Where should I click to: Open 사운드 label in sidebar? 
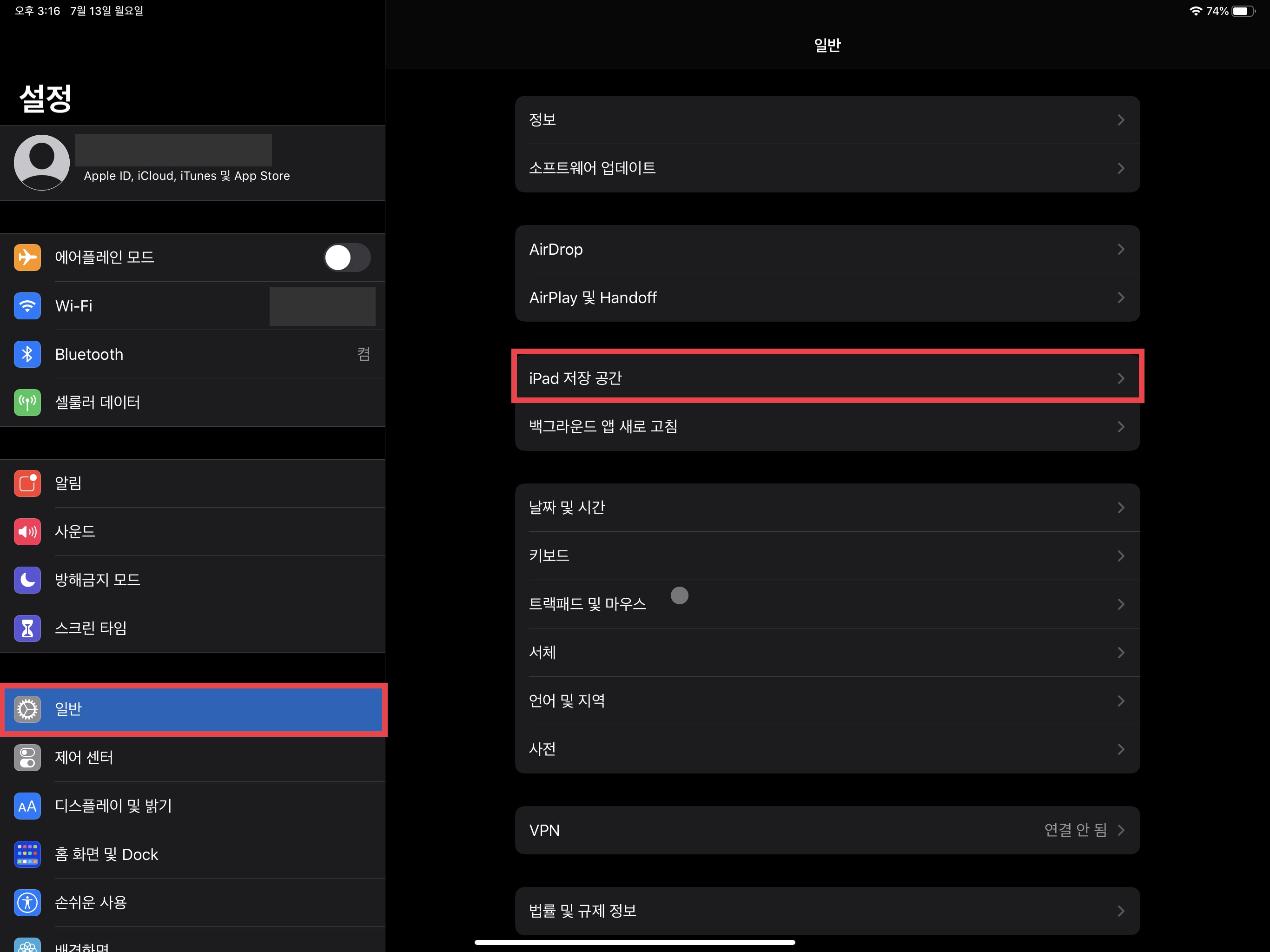[x=75, y=531]
